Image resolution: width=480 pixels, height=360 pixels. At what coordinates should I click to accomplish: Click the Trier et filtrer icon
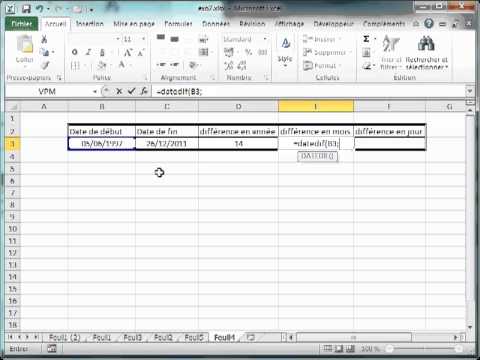[x=391, y=52]
